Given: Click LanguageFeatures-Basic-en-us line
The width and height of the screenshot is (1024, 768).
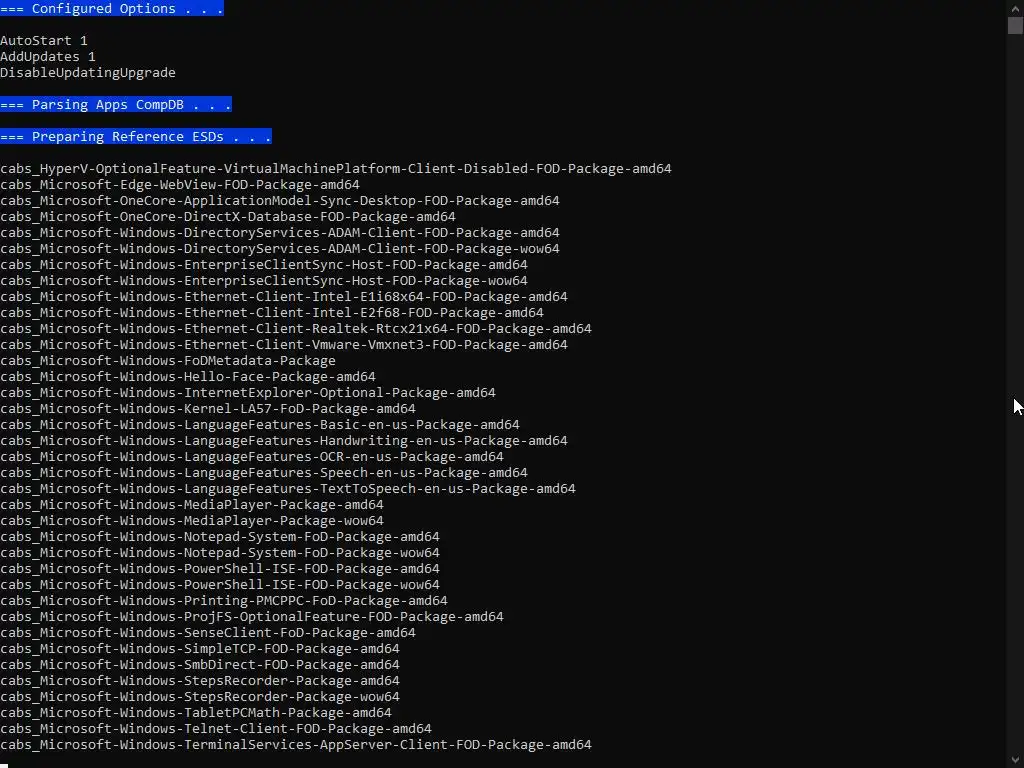Looking at the screenshot, I should pyautogui.click(x=260, y=424).
